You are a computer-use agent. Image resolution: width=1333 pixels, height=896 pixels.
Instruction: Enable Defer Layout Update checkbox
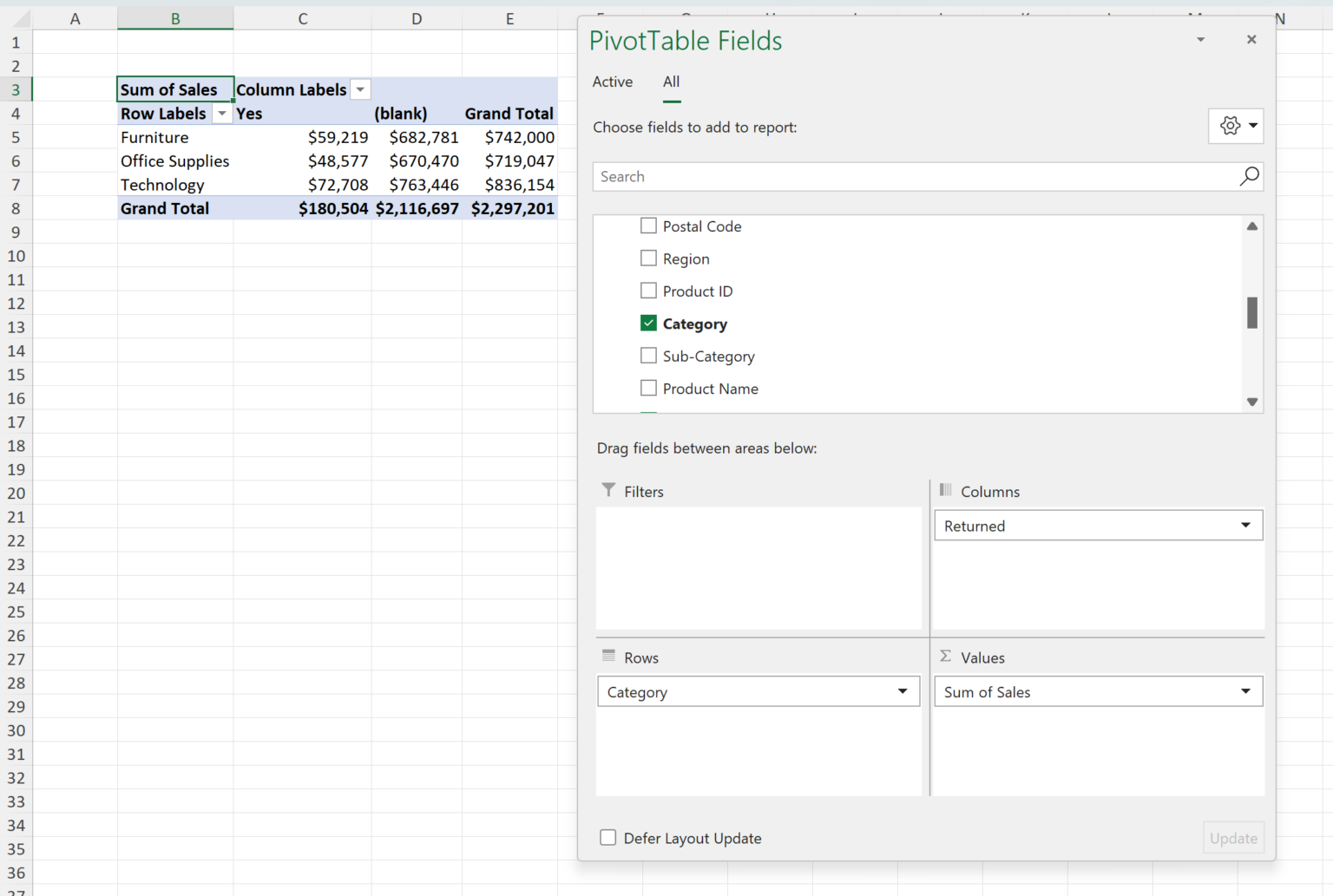pos(608,838)
